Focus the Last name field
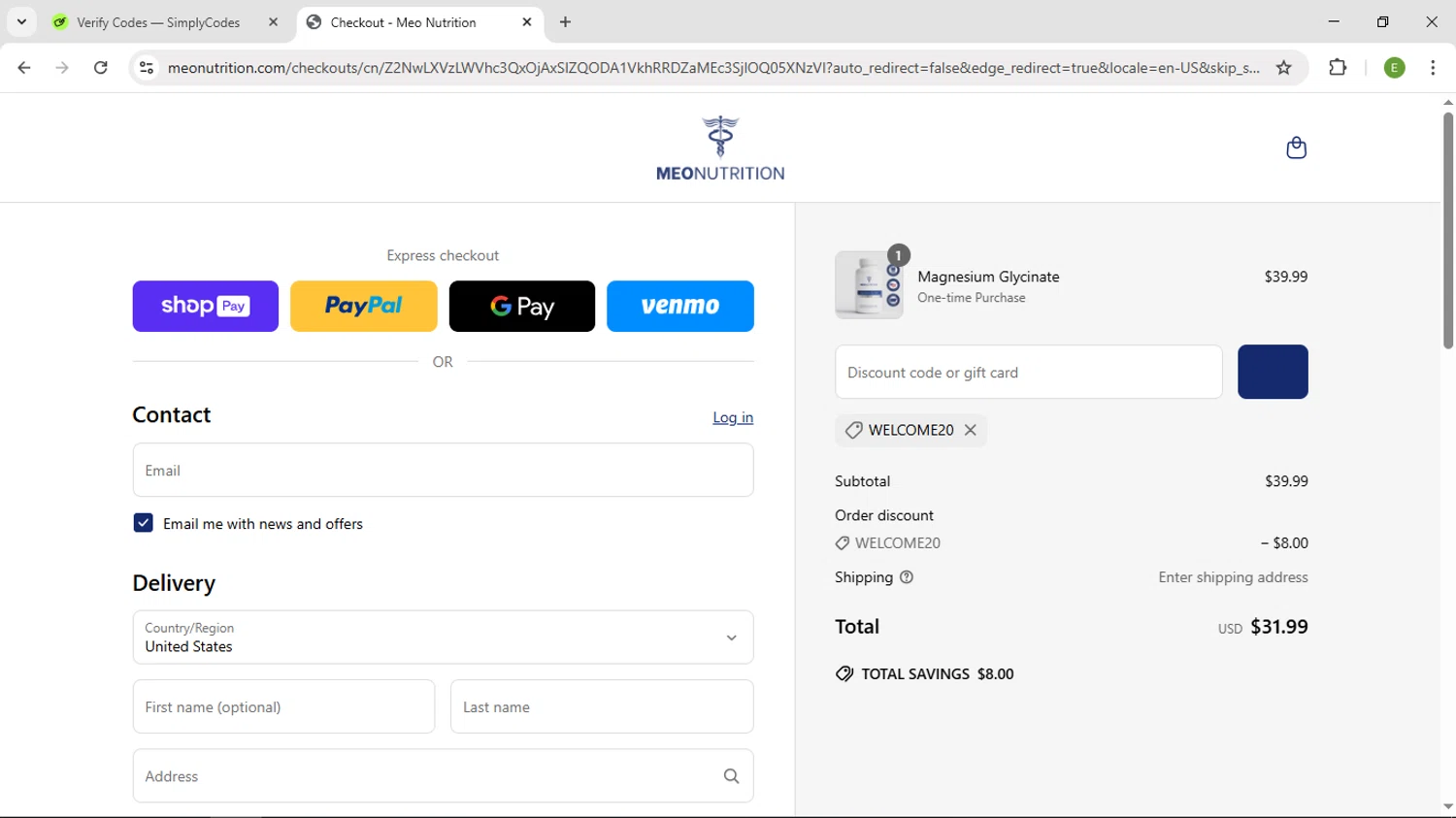The image size is (1456, 818). point(602,706)
